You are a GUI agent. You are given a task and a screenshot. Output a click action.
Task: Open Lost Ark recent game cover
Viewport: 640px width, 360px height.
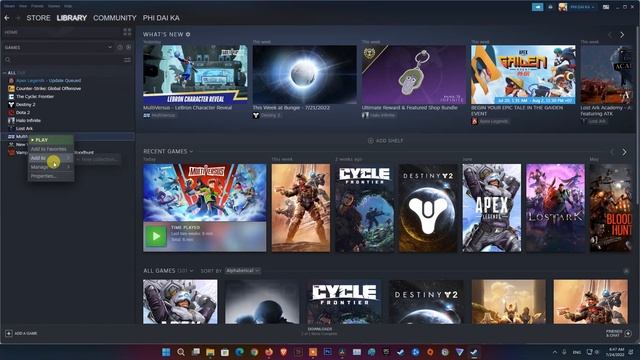(x=556, y=208)
